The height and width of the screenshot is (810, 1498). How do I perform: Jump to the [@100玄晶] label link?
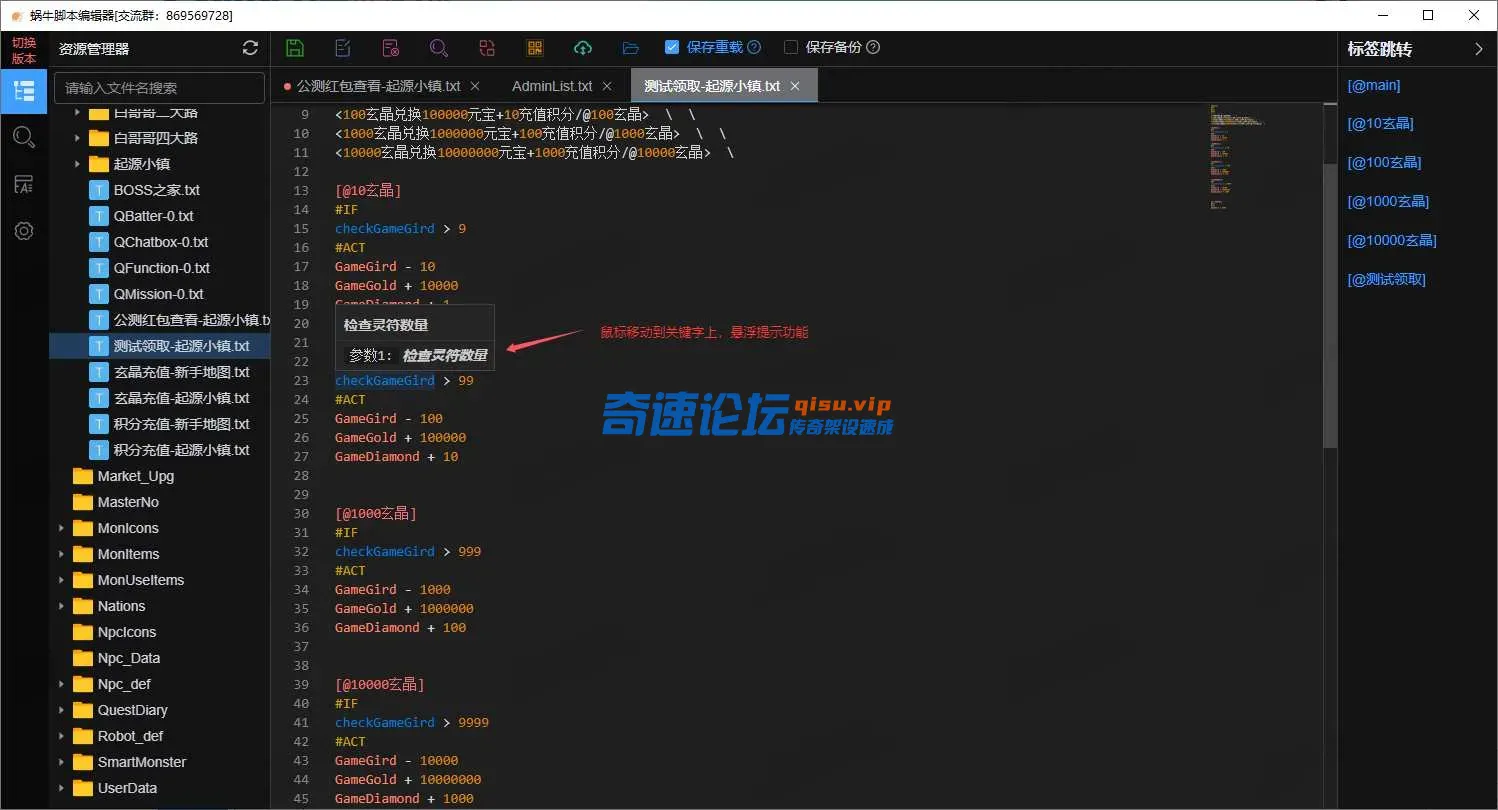pyautogui.click(x=1384, y=162)
